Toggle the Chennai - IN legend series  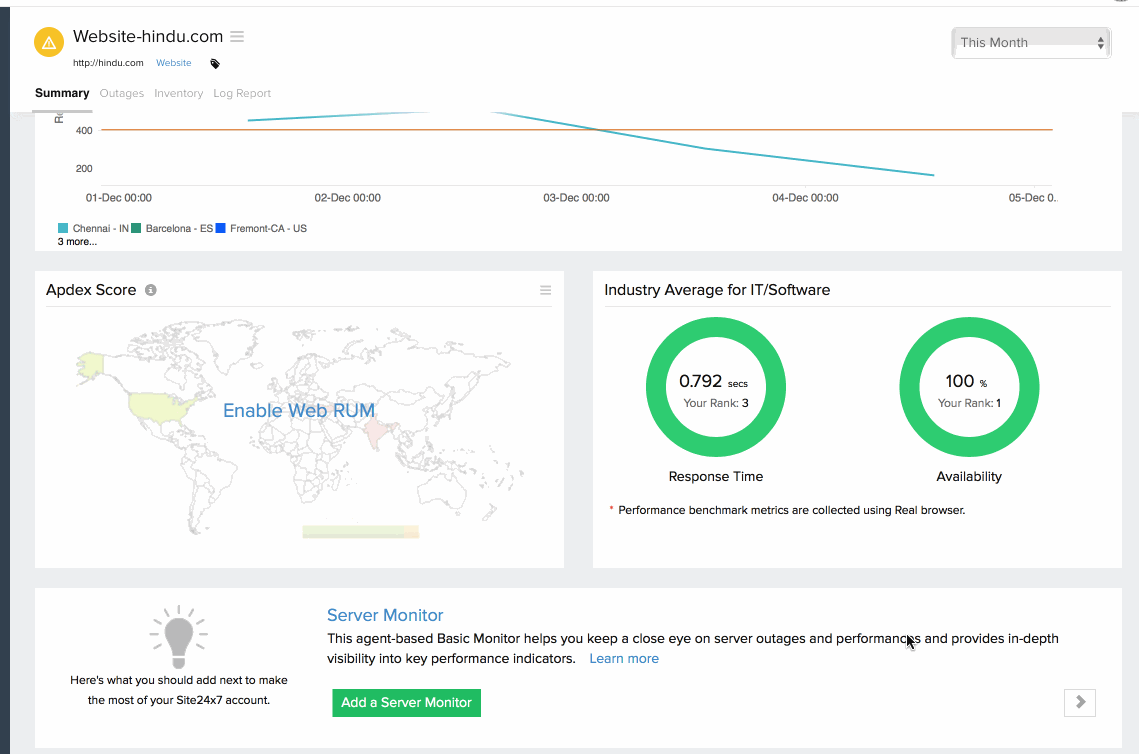[x=94, y=228]
